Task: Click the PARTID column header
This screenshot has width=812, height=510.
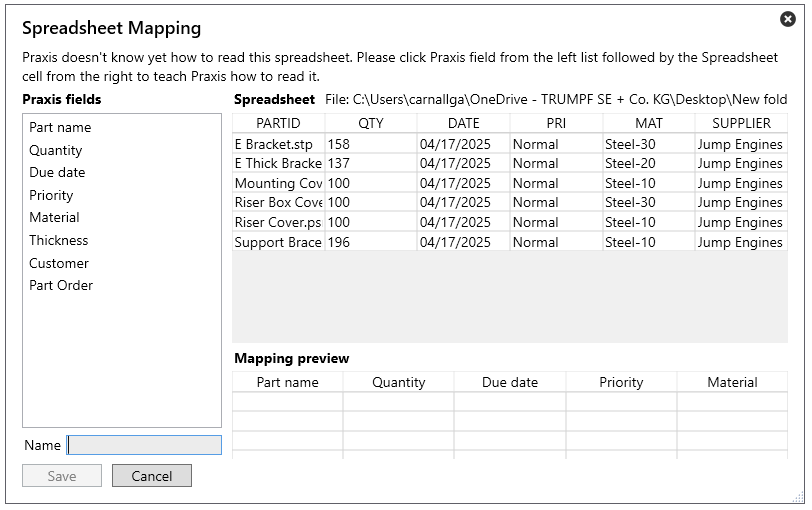Action: click(x=278, y=123)
